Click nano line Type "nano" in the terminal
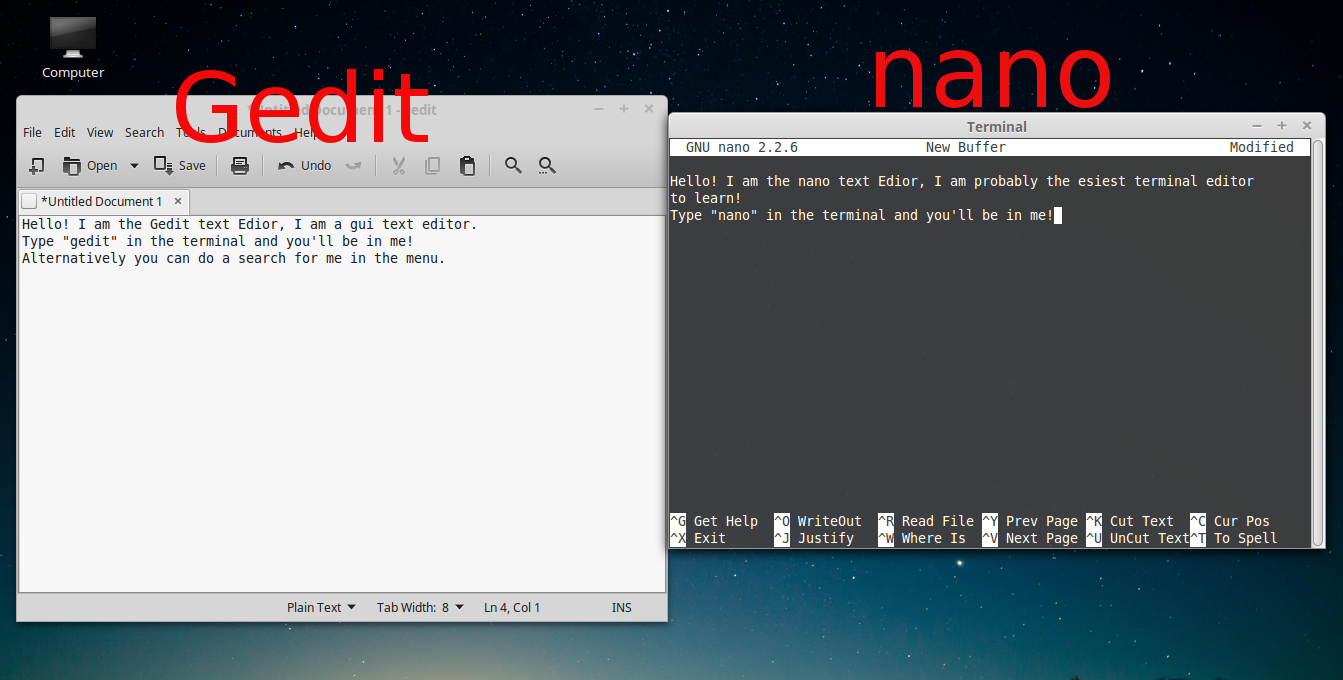 (x=862, y=215)
